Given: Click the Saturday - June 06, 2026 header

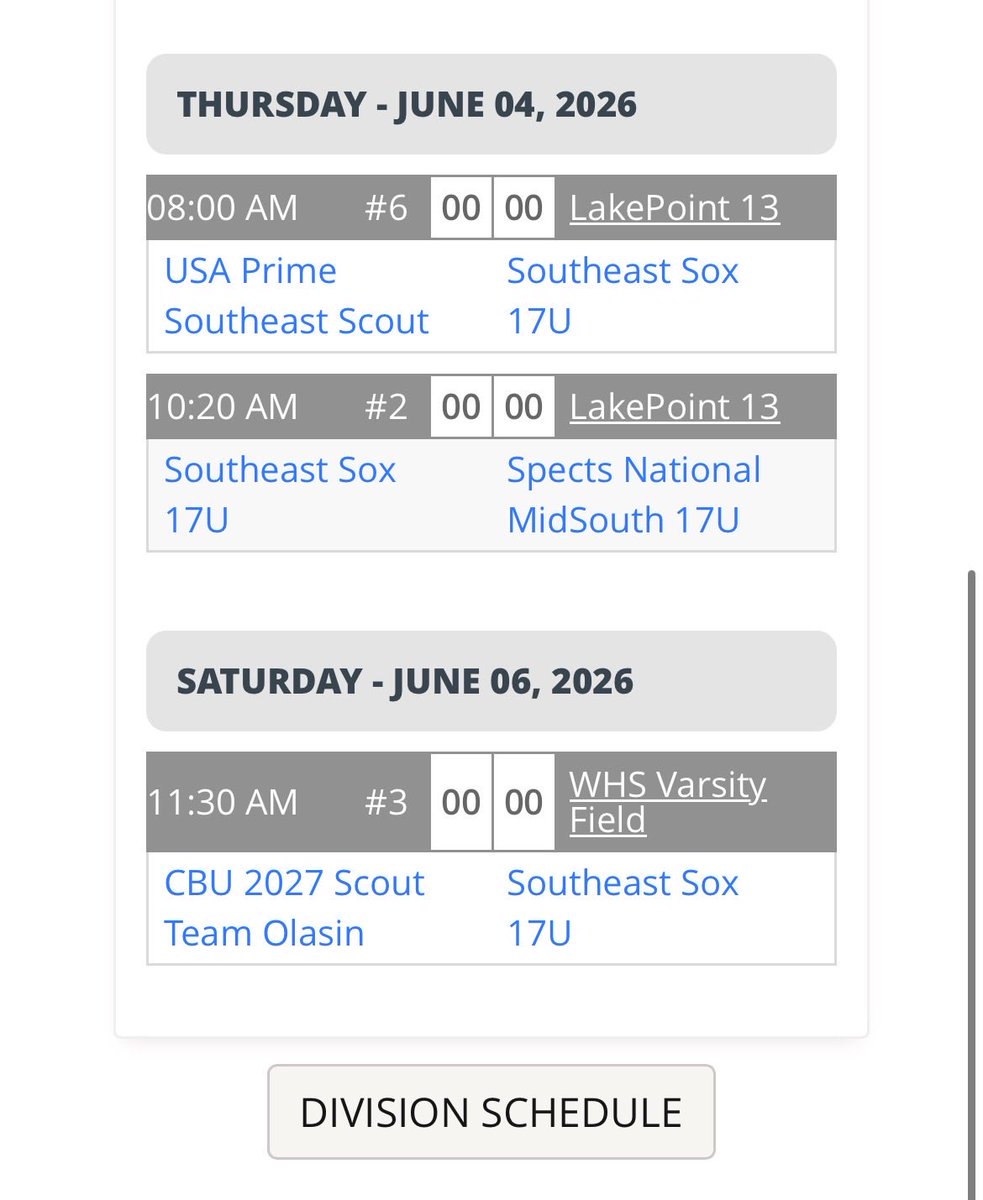Looking at the screenshot, I should coord(491,681).
